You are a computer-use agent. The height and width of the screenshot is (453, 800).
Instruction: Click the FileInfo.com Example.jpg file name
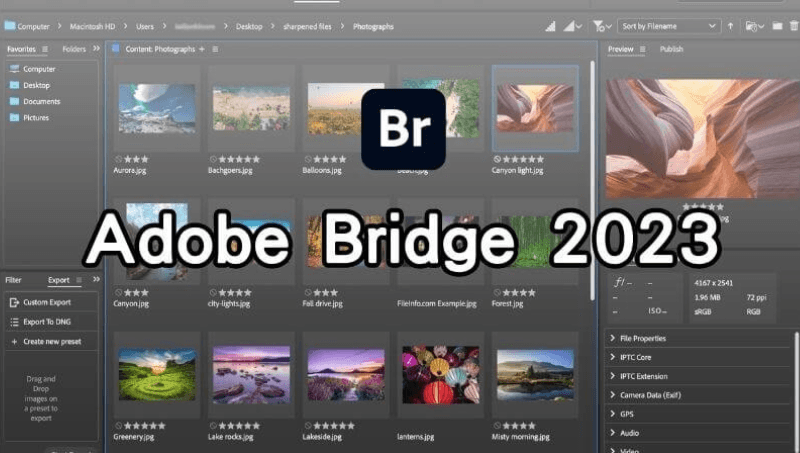click(x=437, y=304)
